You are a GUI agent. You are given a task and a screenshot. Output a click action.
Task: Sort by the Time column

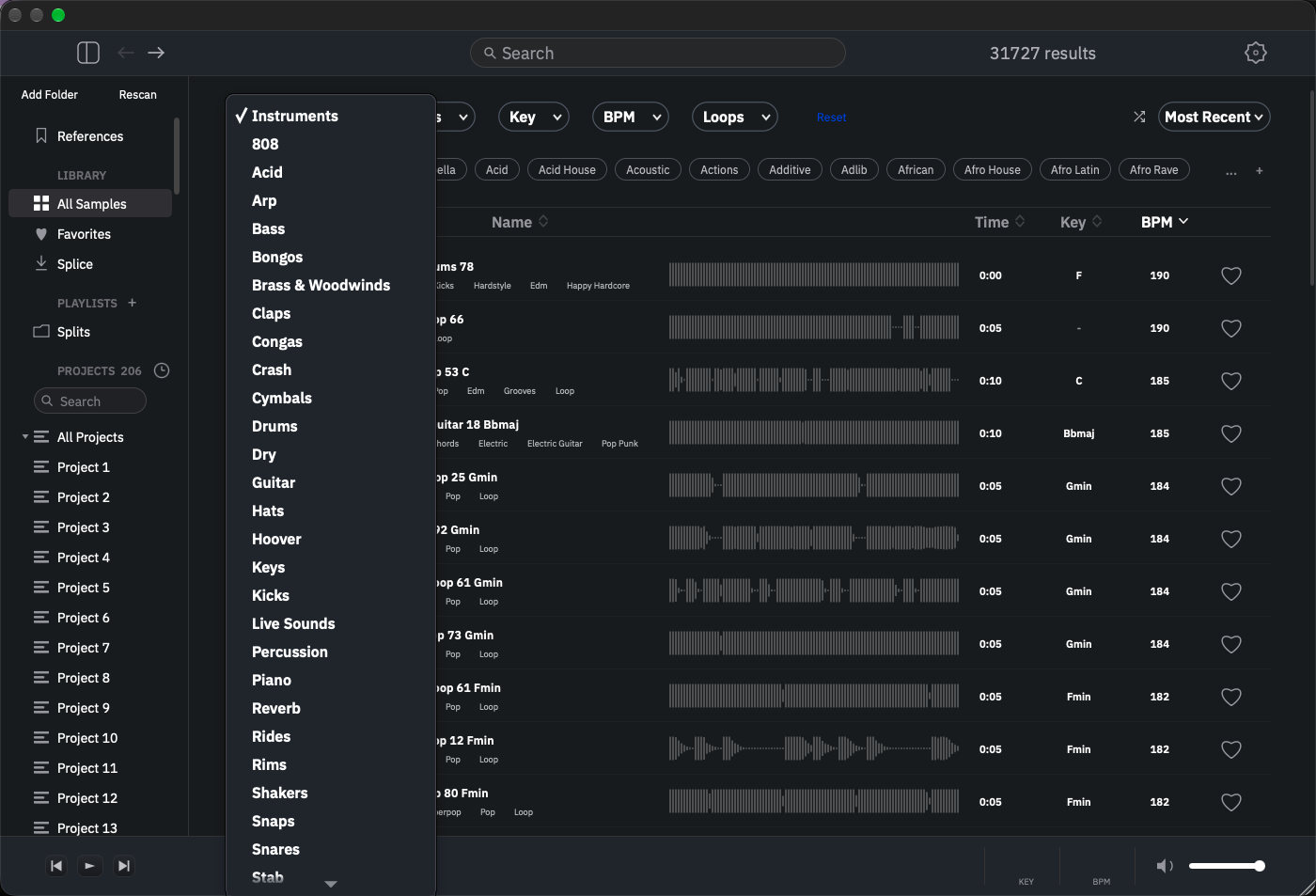999,222
